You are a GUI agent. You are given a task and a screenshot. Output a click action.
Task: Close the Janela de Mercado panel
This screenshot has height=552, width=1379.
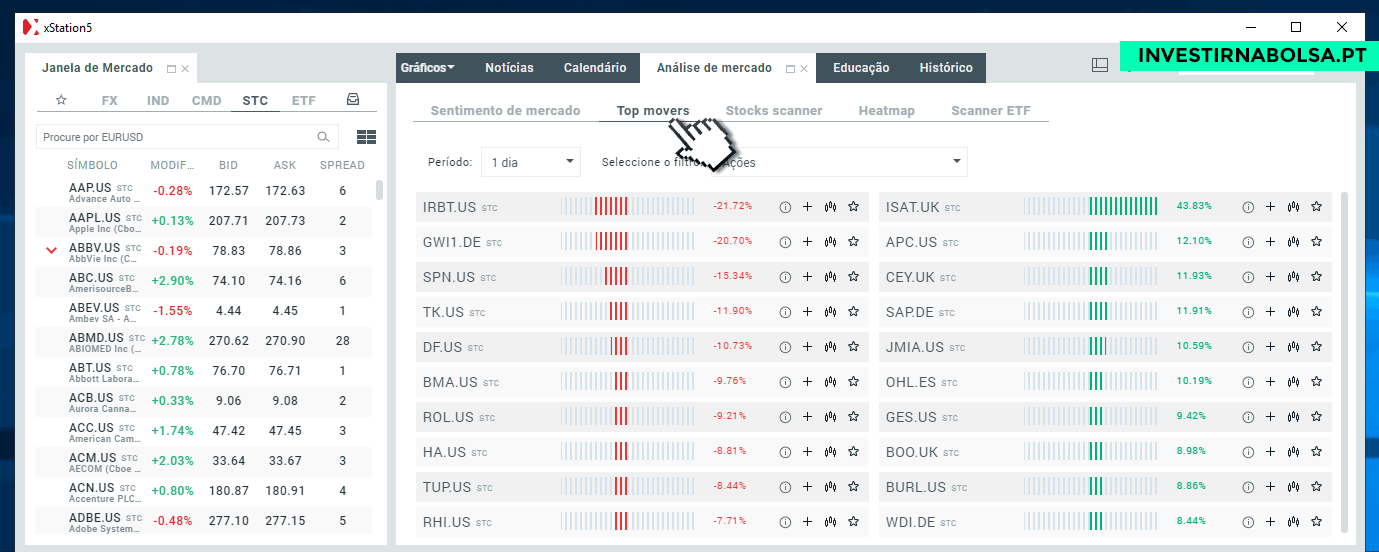tap(186, 69)
